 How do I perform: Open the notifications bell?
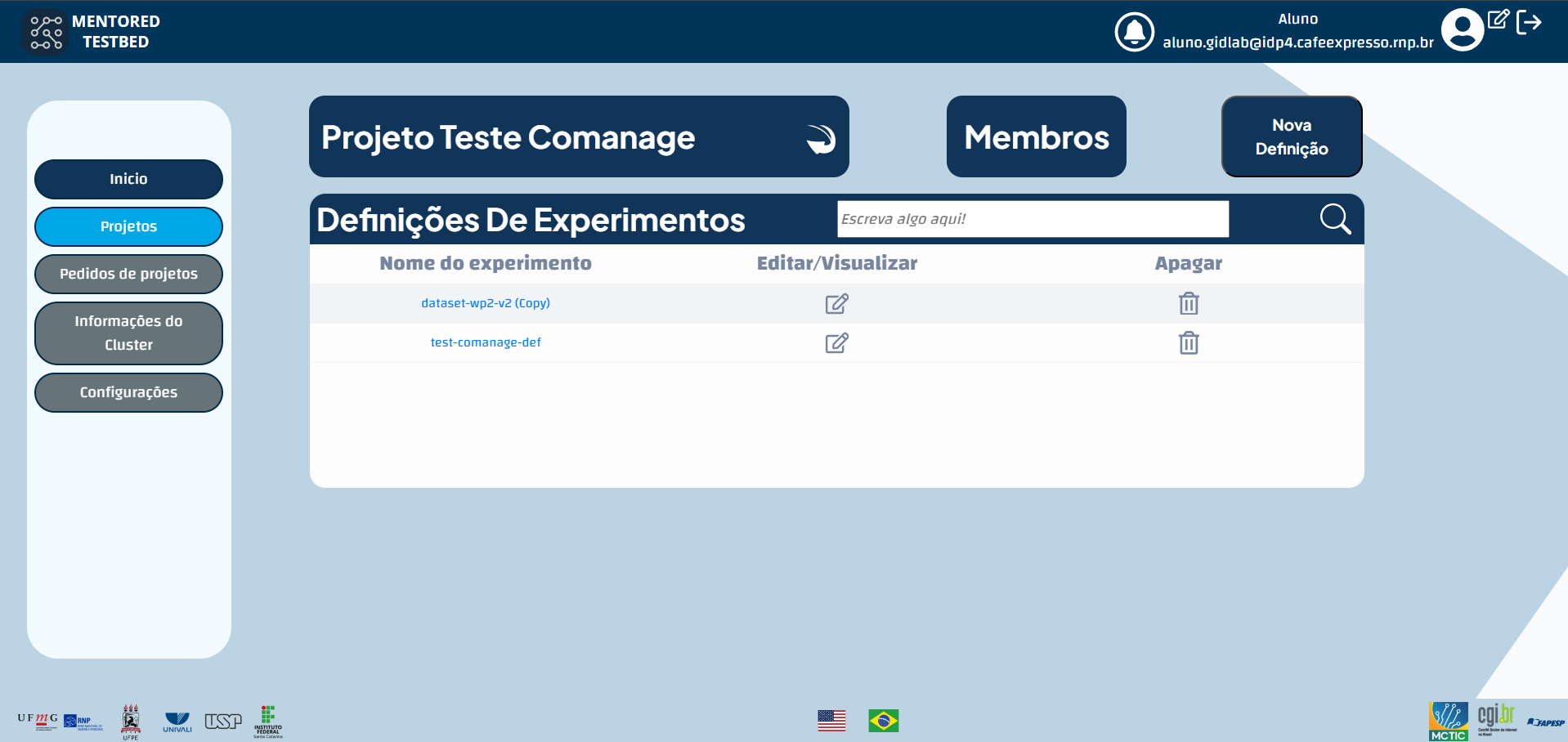click(x=1135, y=33)
